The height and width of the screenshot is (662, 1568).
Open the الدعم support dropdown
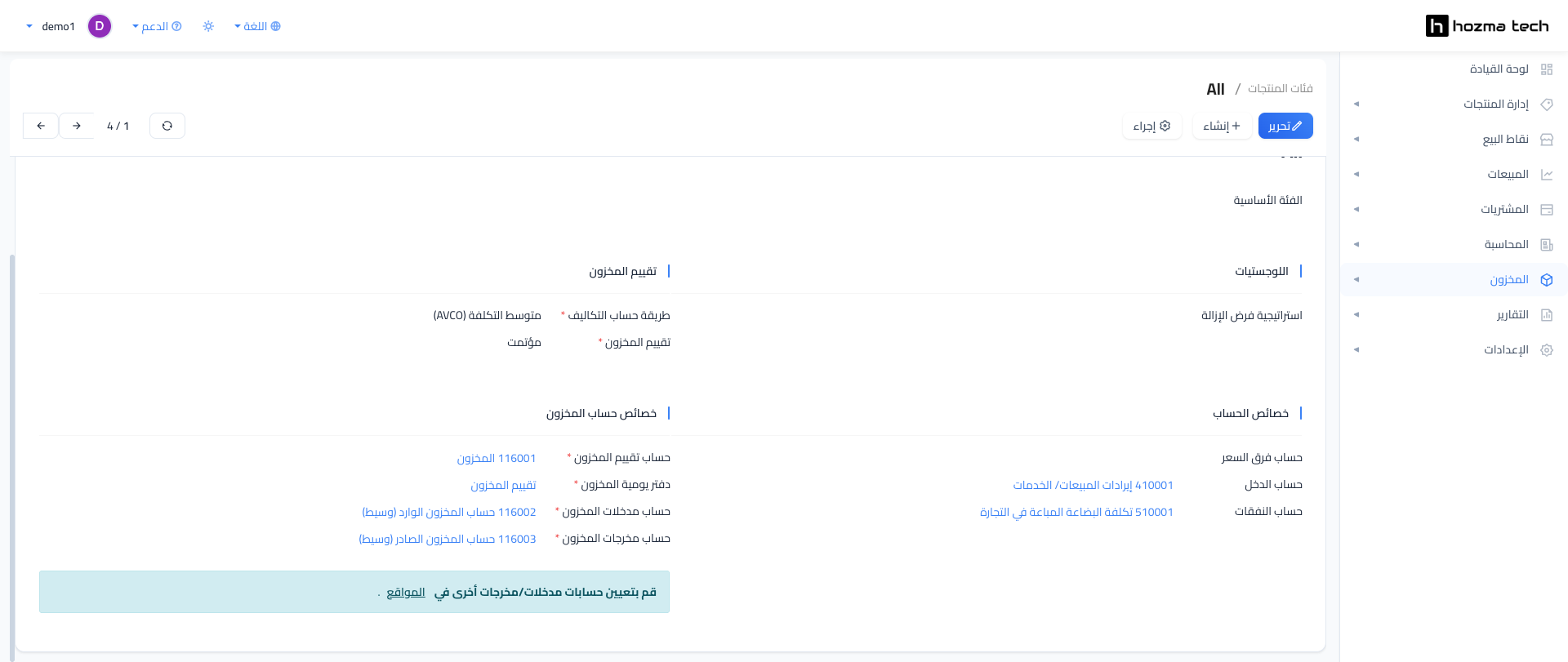click(x=157, y=26)
